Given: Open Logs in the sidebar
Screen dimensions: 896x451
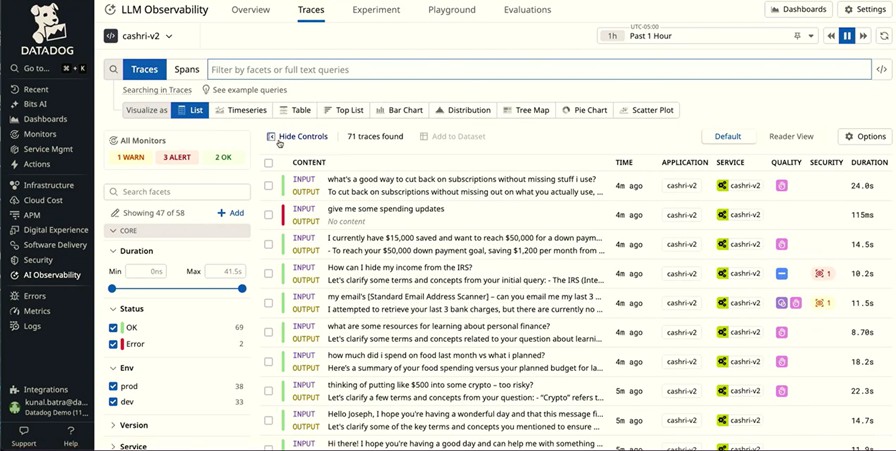Looking at the screenshot, I should coord(32,326).
